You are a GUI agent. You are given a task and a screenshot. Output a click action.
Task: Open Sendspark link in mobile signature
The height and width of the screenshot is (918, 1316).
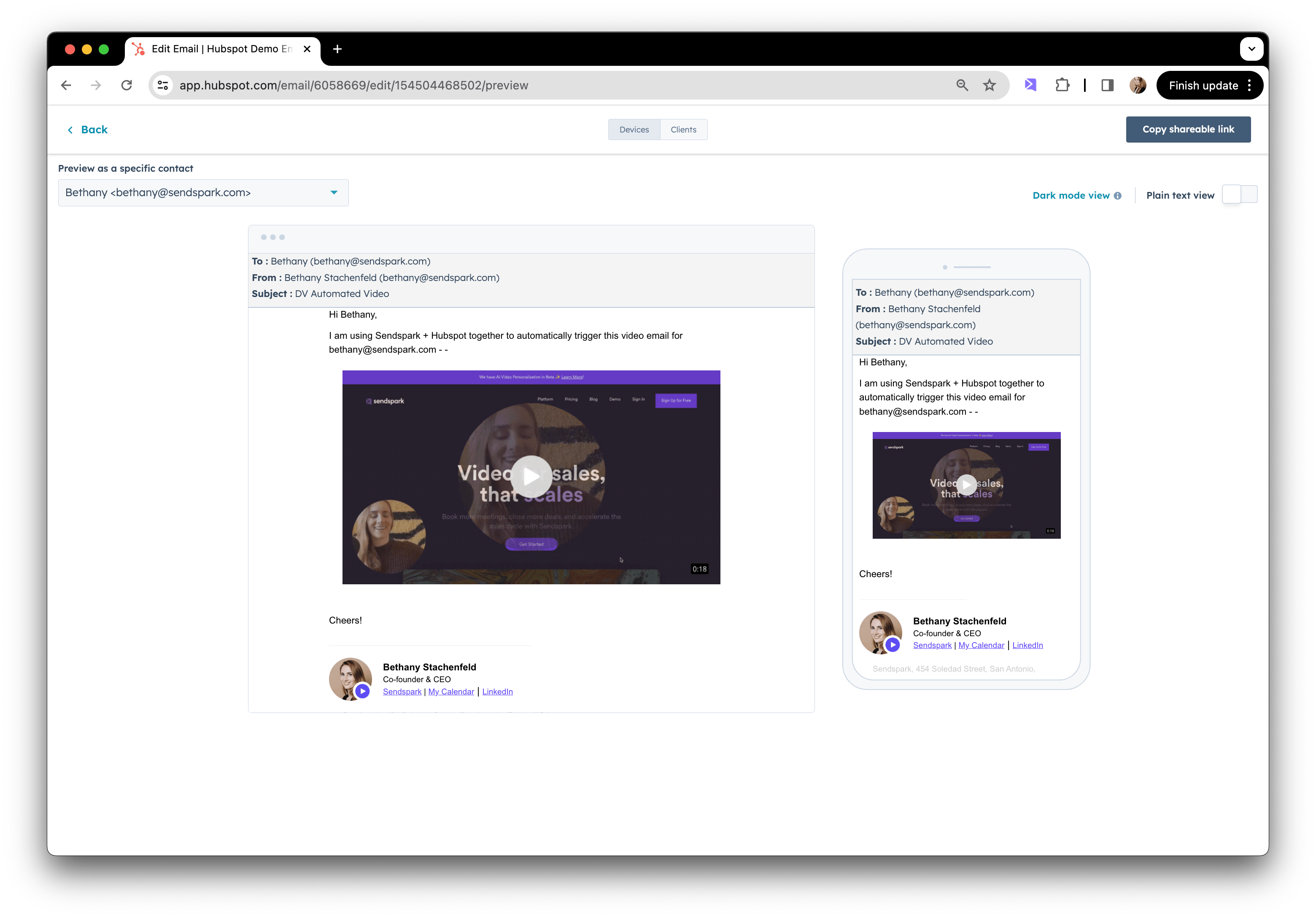tap(932, 645)
